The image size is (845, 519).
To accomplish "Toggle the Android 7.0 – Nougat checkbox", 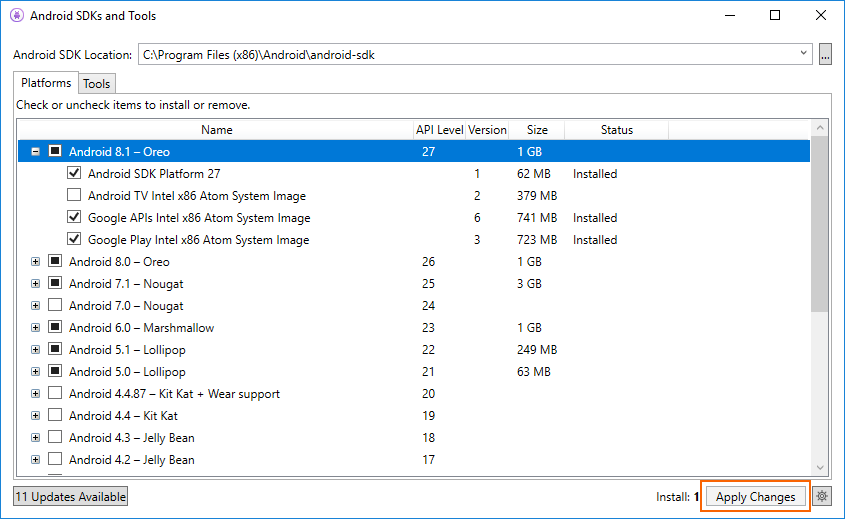I will [55, 306].
